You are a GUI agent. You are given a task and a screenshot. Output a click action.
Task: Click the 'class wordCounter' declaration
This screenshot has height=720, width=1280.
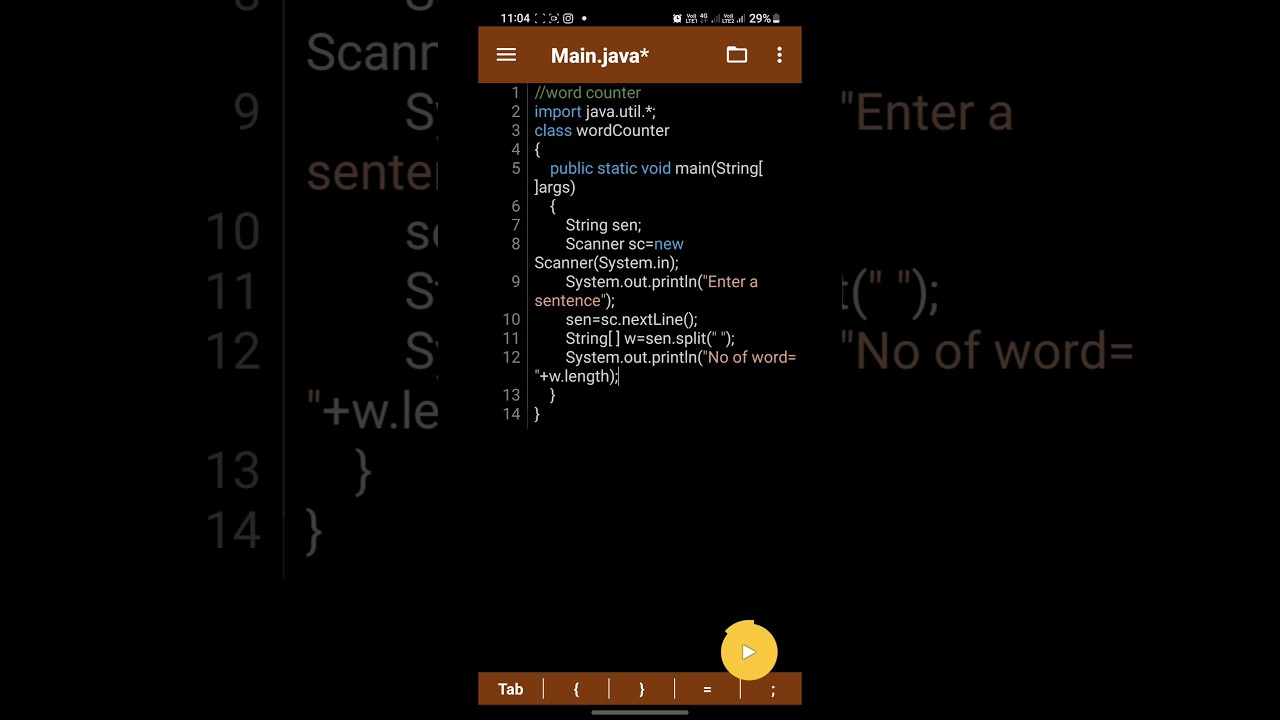(x=602, y=131)
